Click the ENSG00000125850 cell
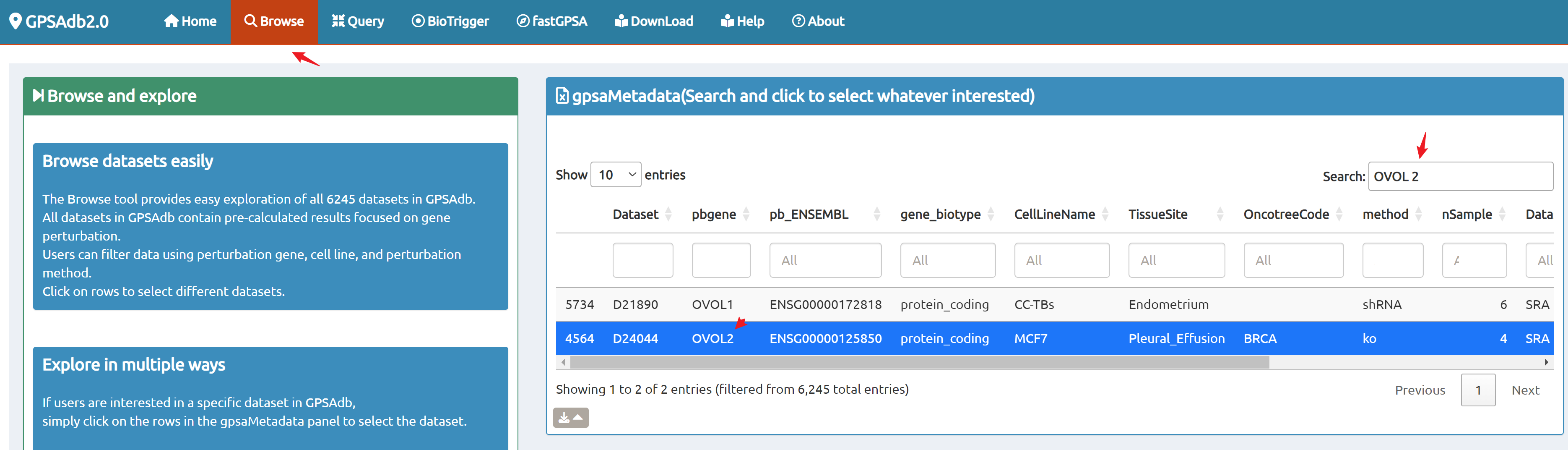Viewport: 1568px width, 450px height. 825,339
